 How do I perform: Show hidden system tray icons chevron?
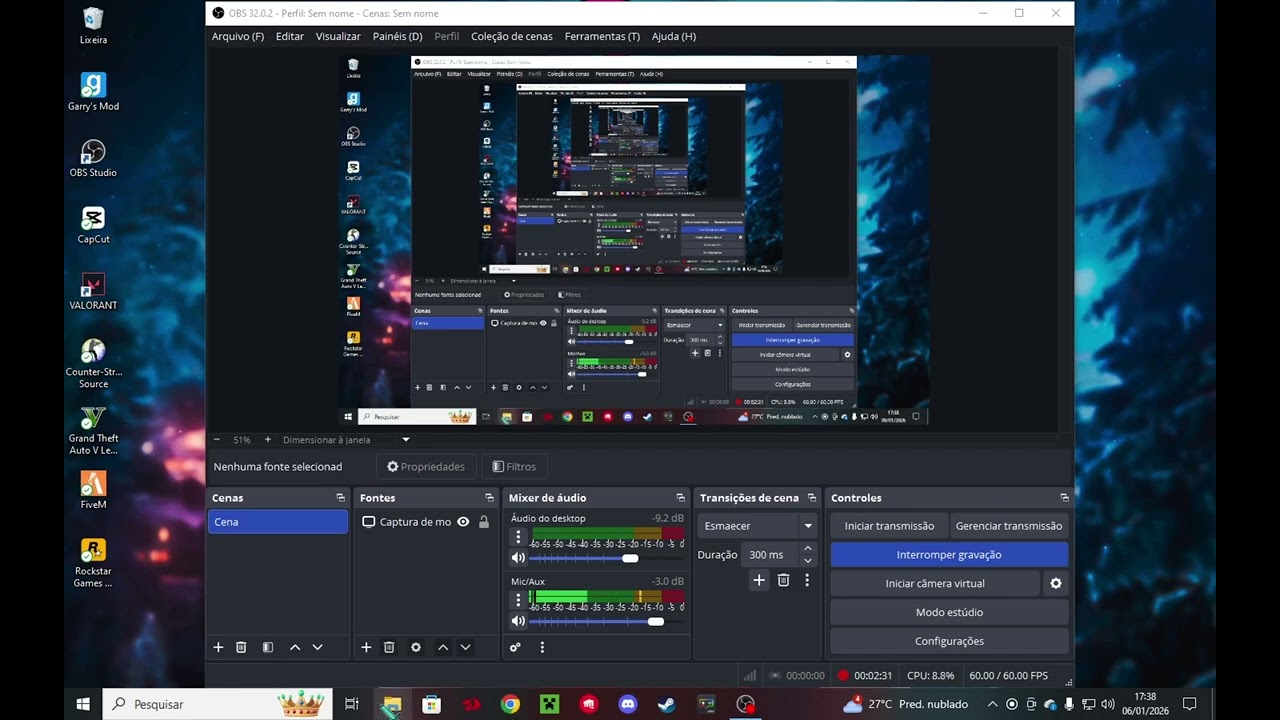pyautogui.click(x=994, y=704)
